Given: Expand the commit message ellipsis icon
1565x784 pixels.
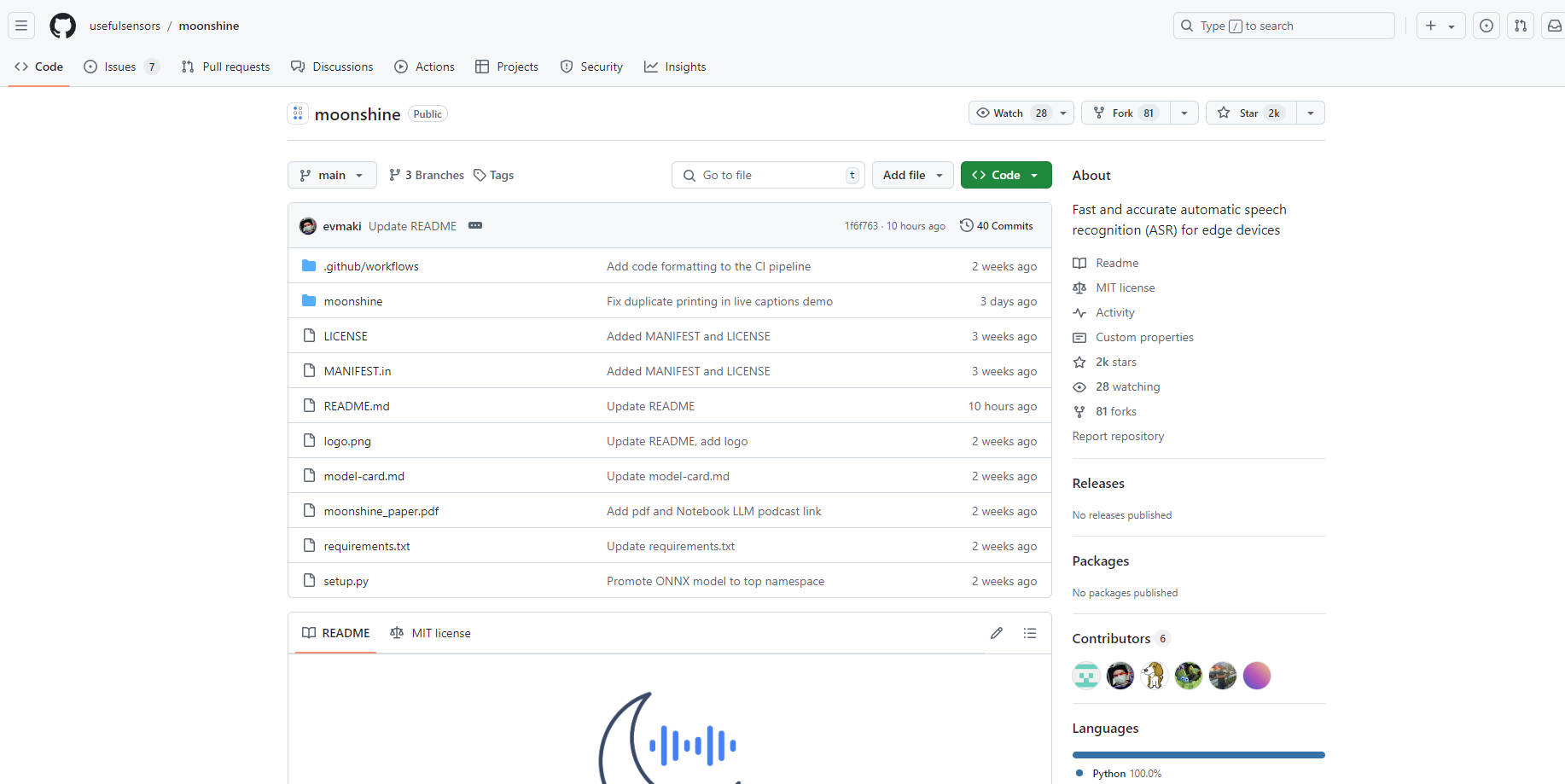Looking at the screenshot, I should tap(475, 226).
